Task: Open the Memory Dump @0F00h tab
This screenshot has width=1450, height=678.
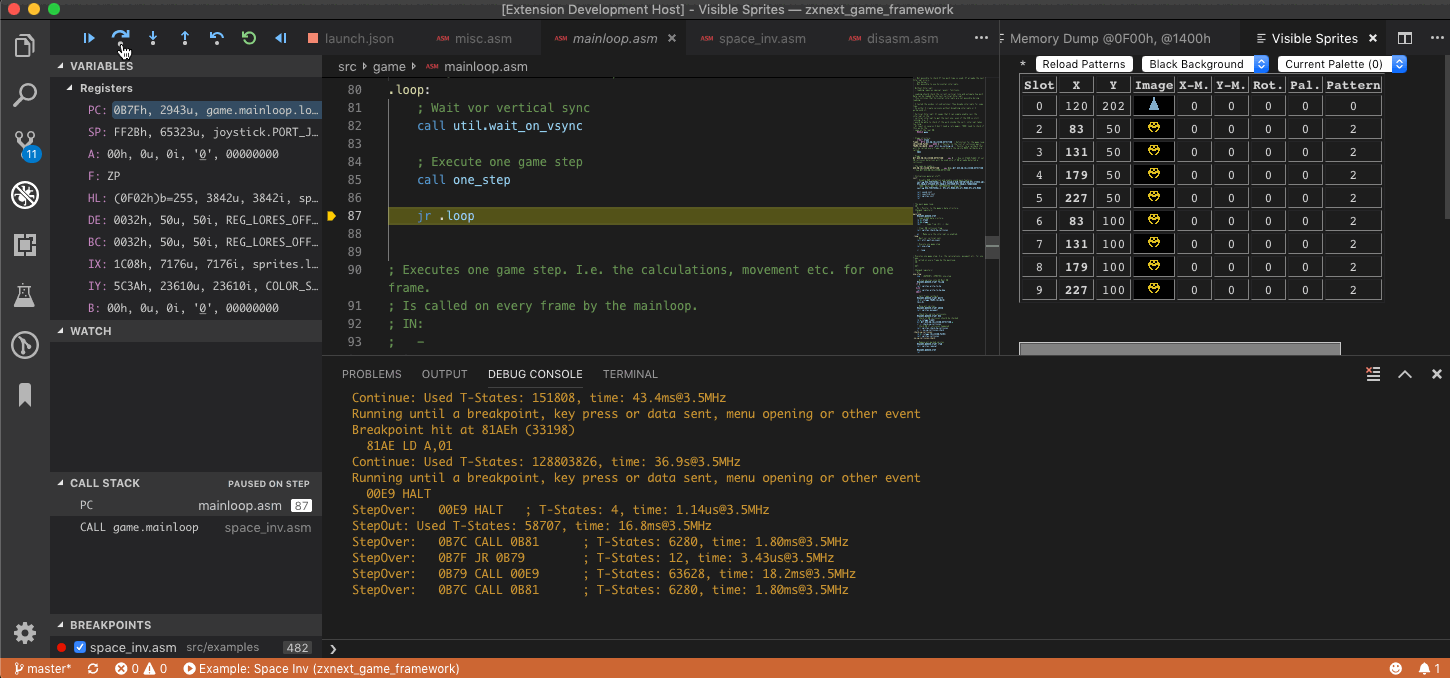Action: pyautogui.click(x=1110, y=39)
